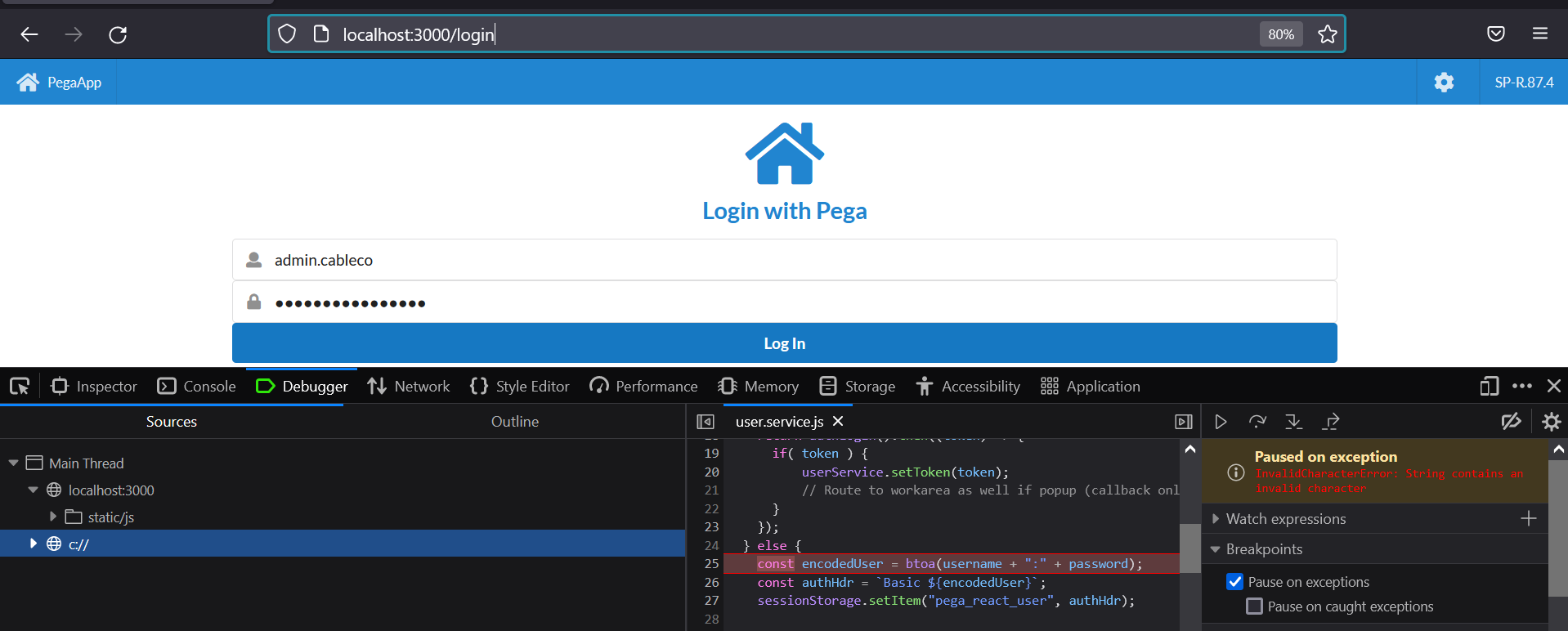Click the site information page icon
The image size is (1568, 631).
point(321,34)
